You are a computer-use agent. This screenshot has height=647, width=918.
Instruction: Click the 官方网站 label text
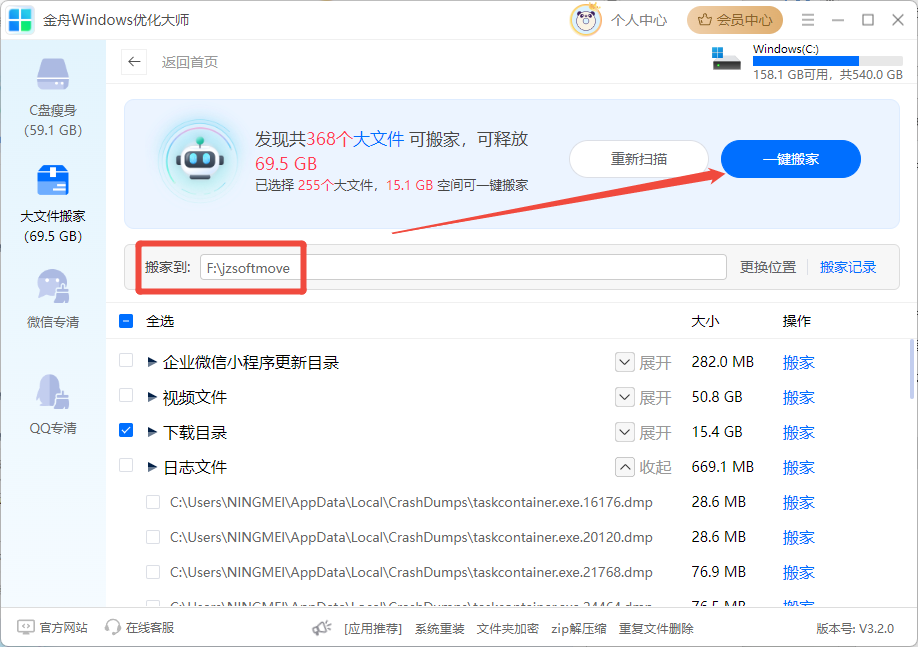tap(64, 628)
